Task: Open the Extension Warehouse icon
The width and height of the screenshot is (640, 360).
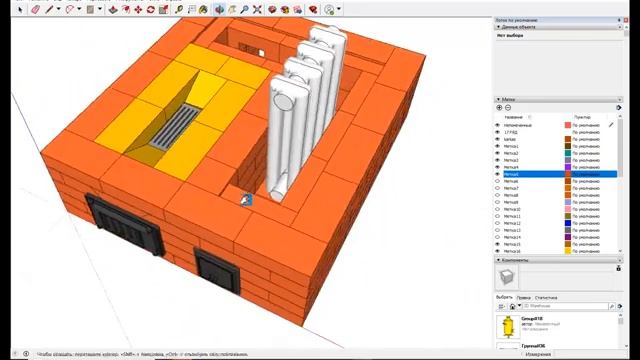Action: pyautogui.click(x=285, y=9)
